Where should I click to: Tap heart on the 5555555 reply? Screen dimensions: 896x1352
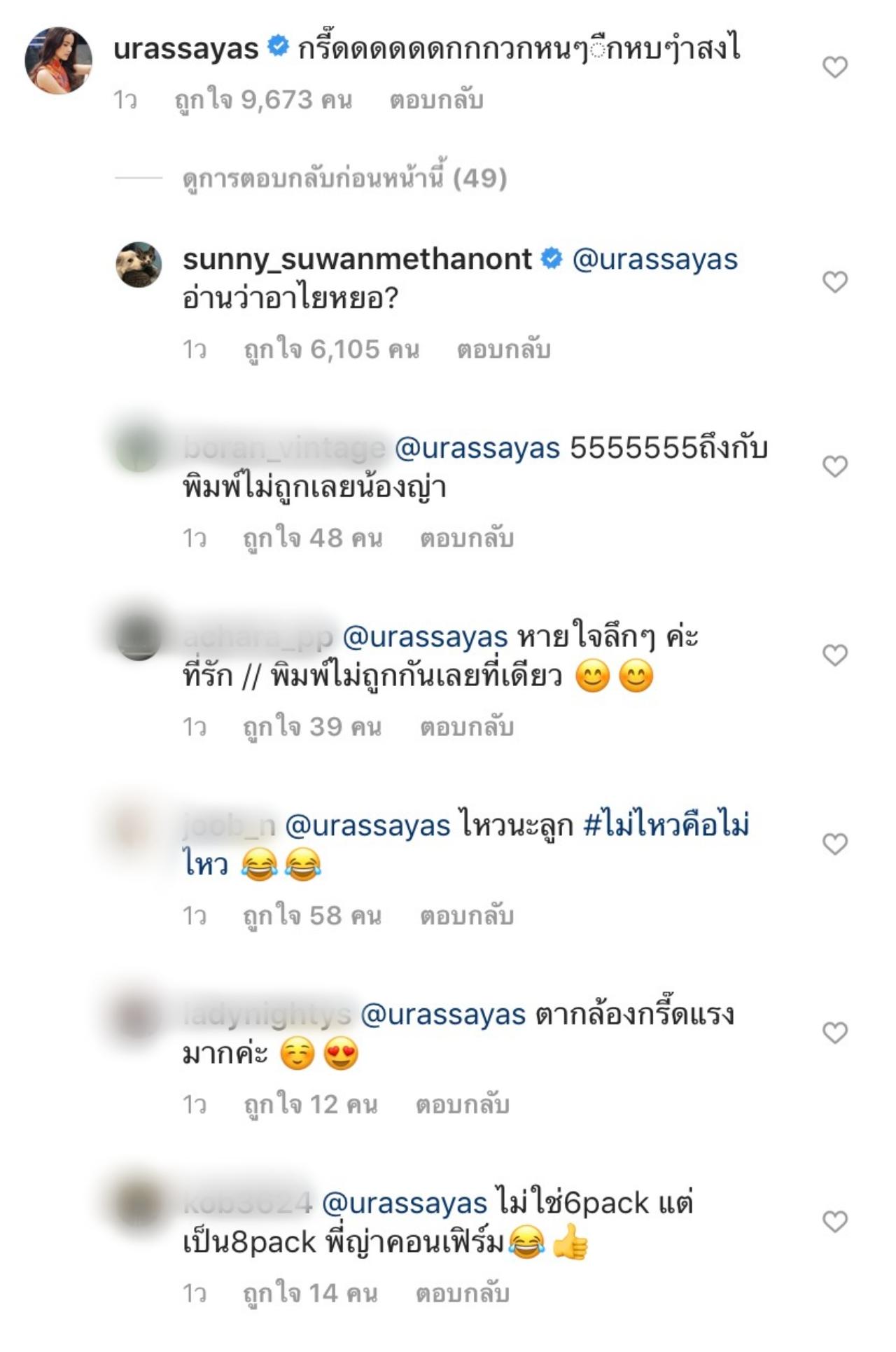pos(834,466)
